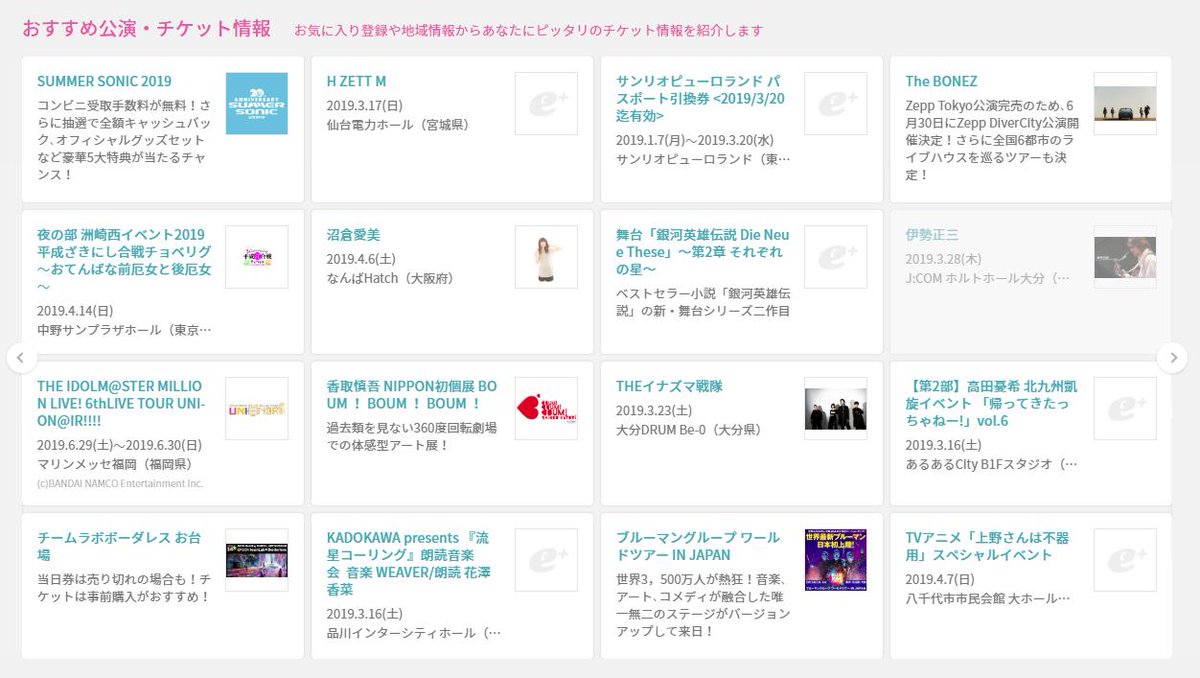Show previous recommendations with left arrow
The width and height of the screenshot is (1200, 678).
tap(22, 357)
